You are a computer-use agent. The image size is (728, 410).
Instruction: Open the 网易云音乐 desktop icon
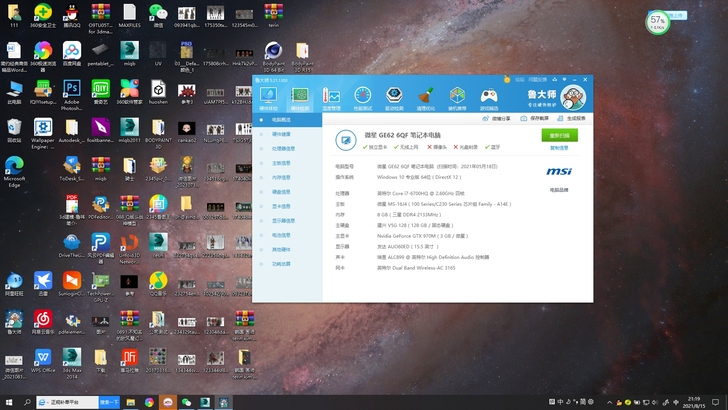pos(43,322)
